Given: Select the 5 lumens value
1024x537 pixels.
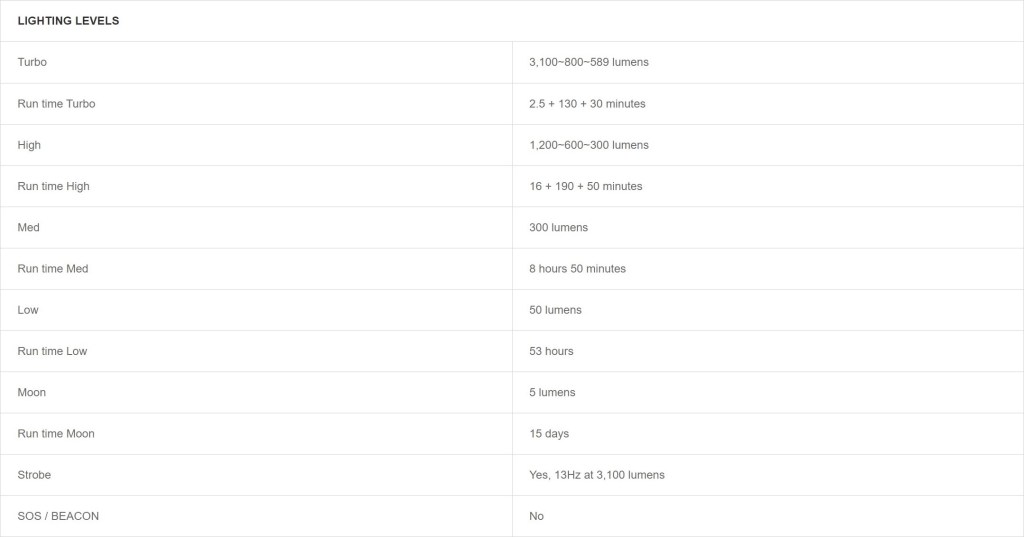Looking at the screenshot, I should (552, 392).
